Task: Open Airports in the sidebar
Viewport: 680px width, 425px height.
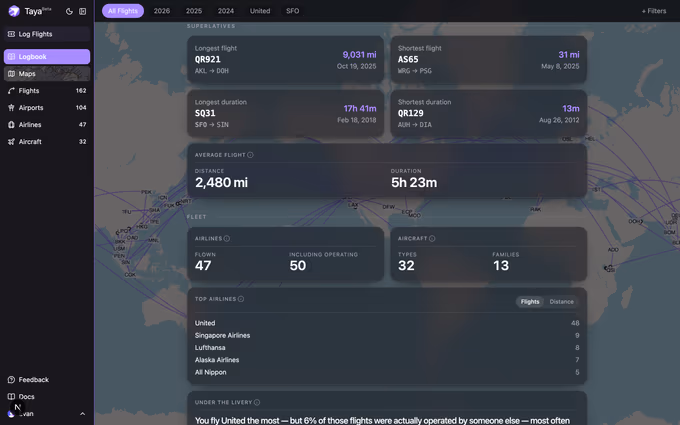Action: tap(47, 108)
